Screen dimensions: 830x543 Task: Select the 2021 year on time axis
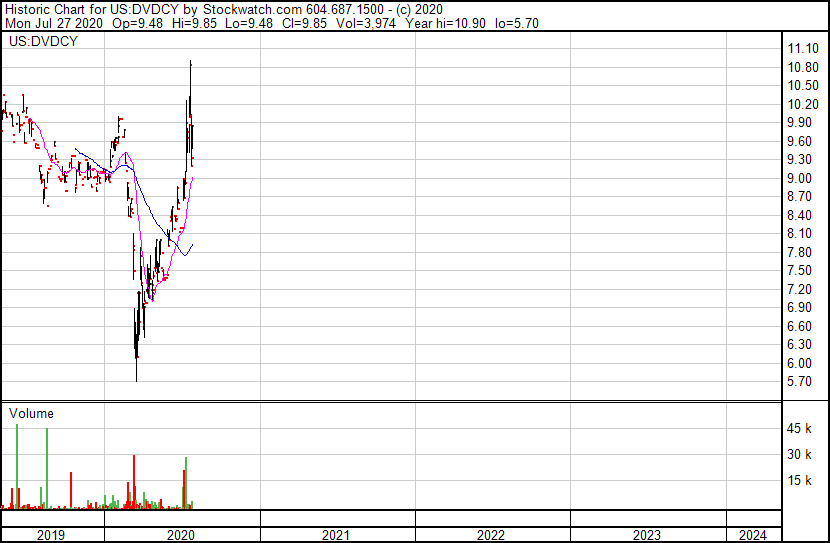coord(336,536)
